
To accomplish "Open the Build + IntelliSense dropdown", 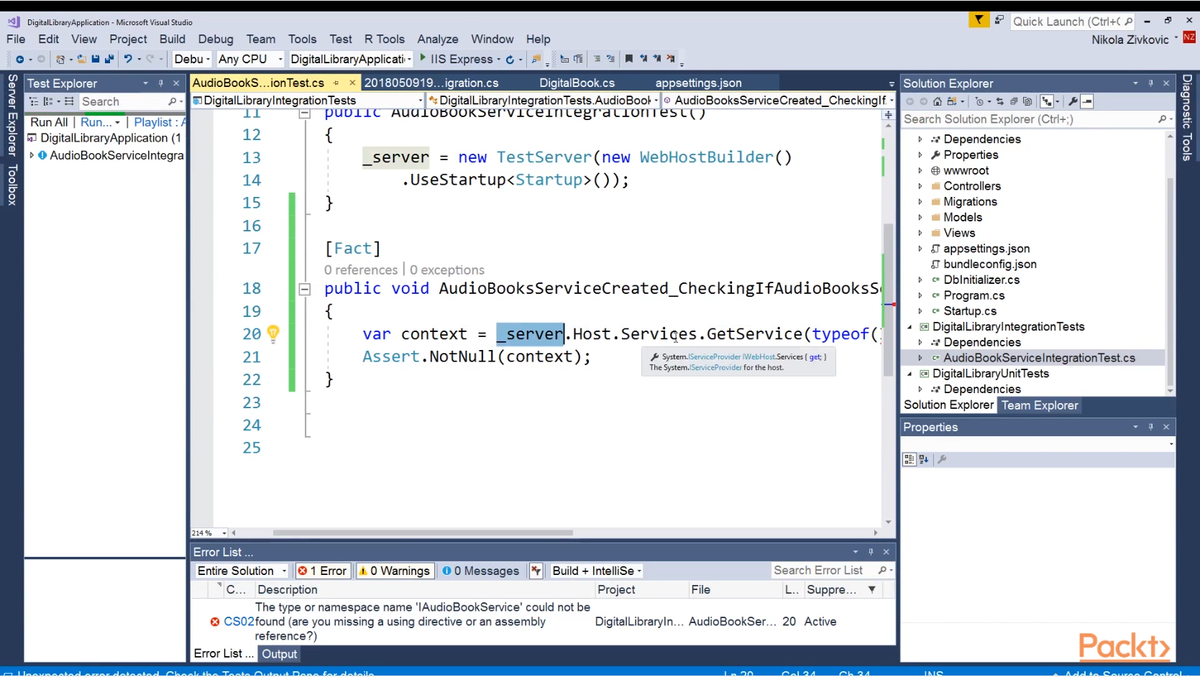I will tap(596, 571).
